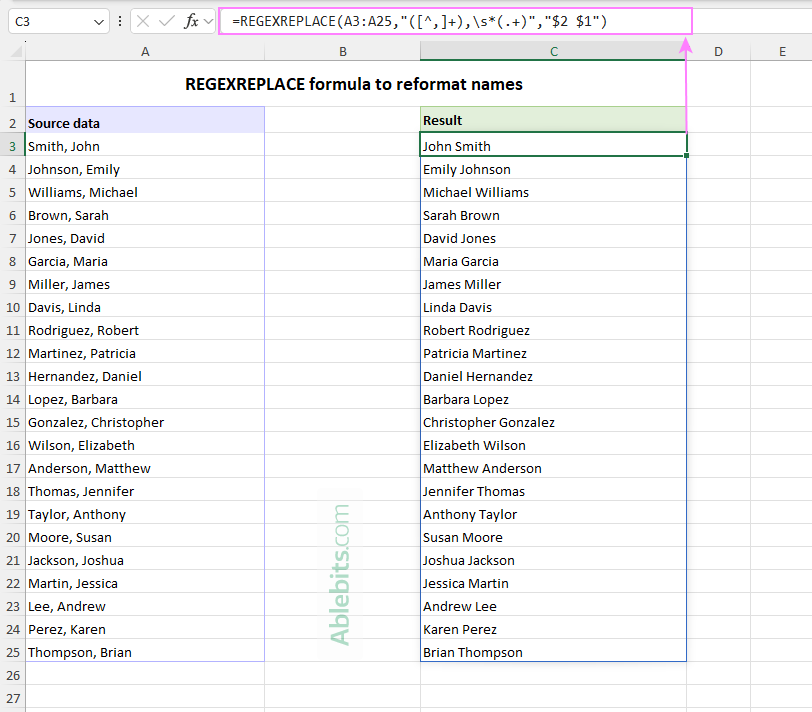
Task: Select row 1 header
Action: 12,84
